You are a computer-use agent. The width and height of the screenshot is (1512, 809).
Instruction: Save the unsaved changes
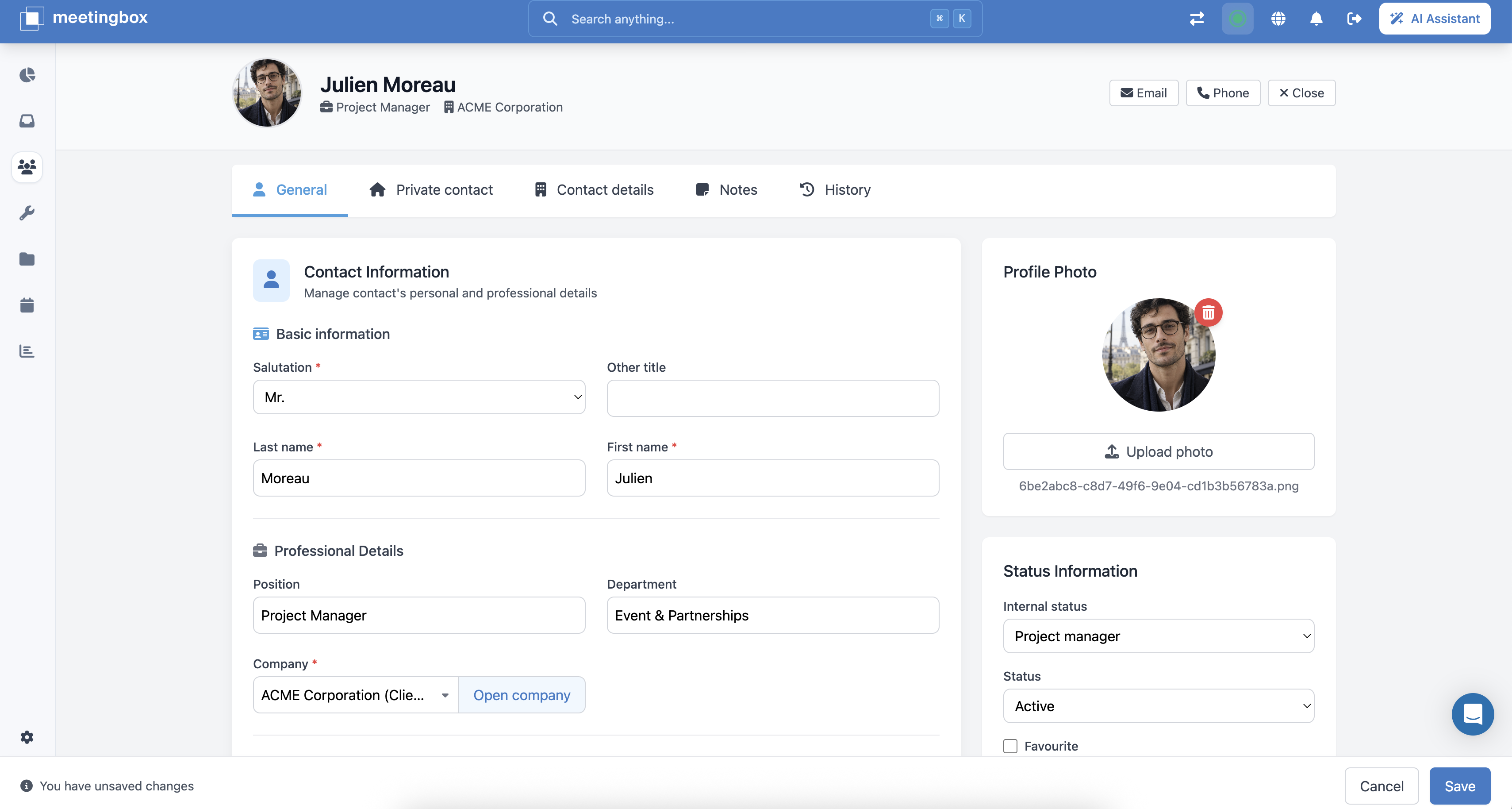(1460, 786)
